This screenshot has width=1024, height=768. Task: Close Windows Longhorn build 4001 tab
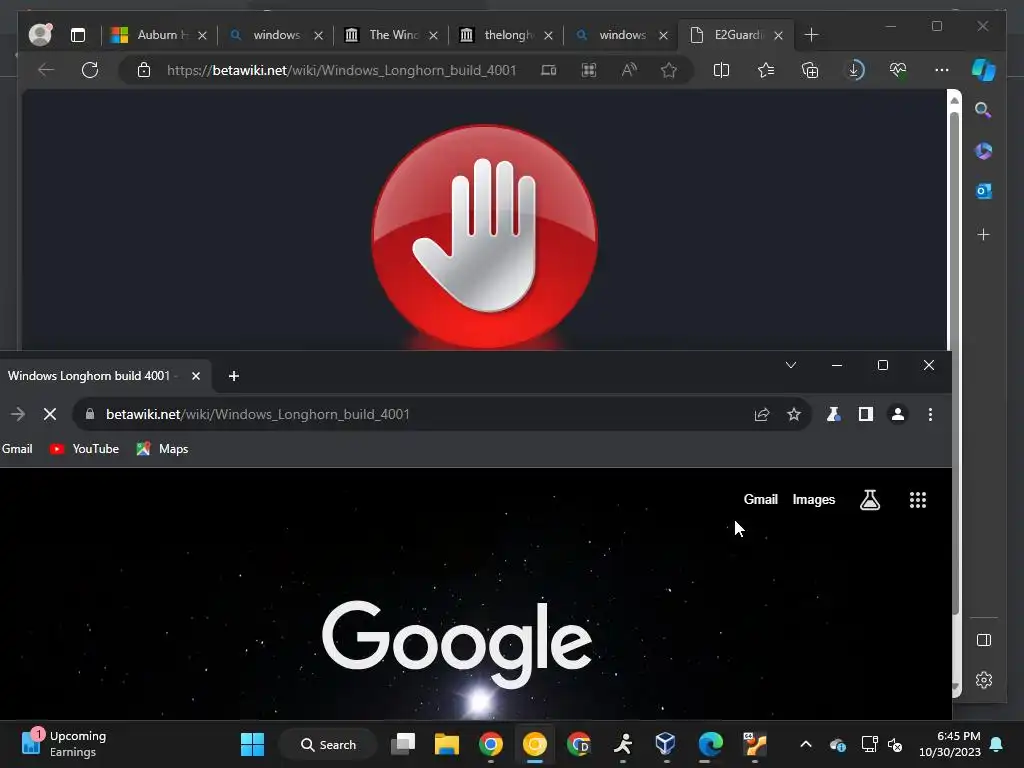coord(195,376)
